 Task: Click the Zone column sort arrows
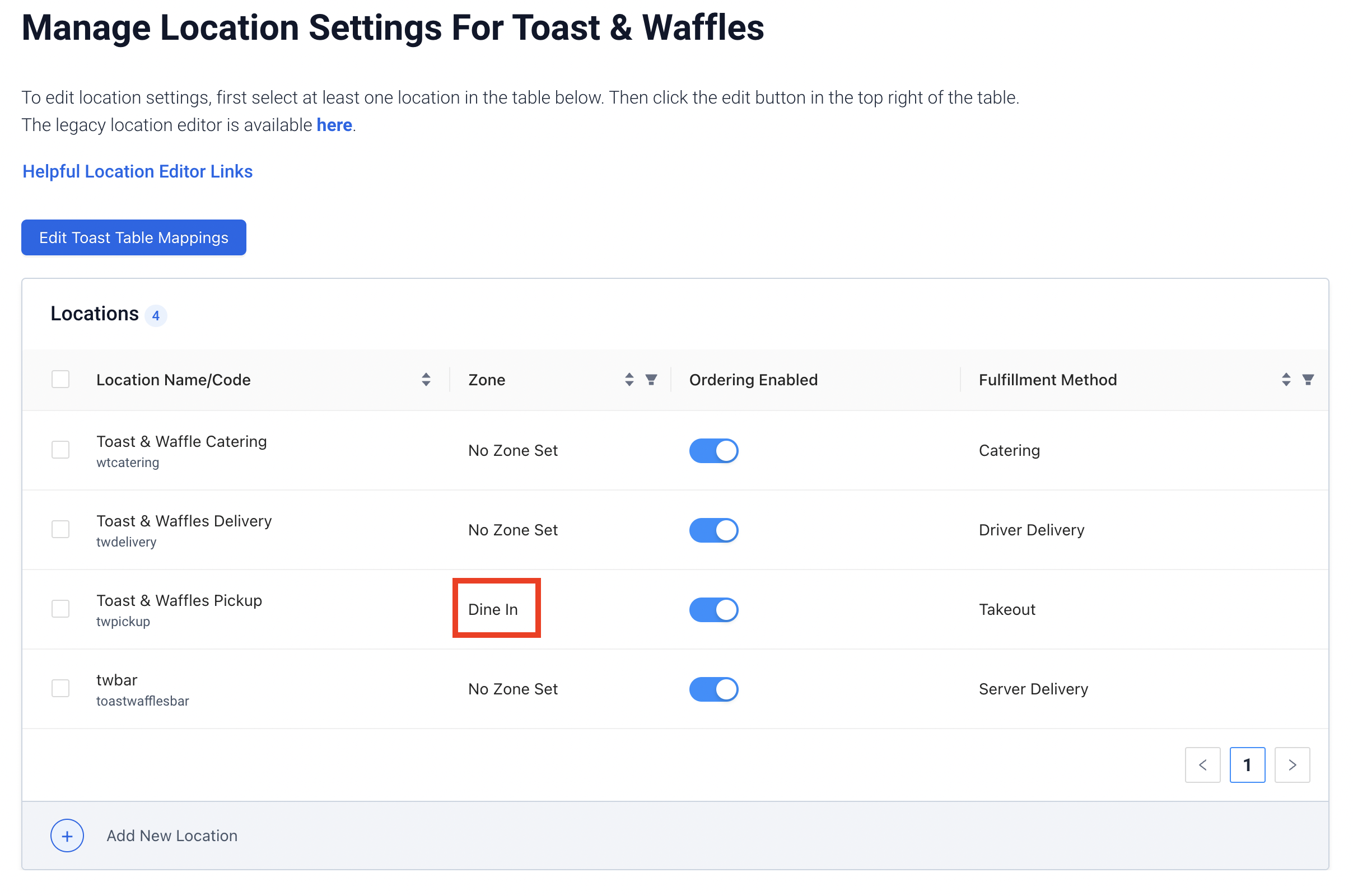[629, 380]
